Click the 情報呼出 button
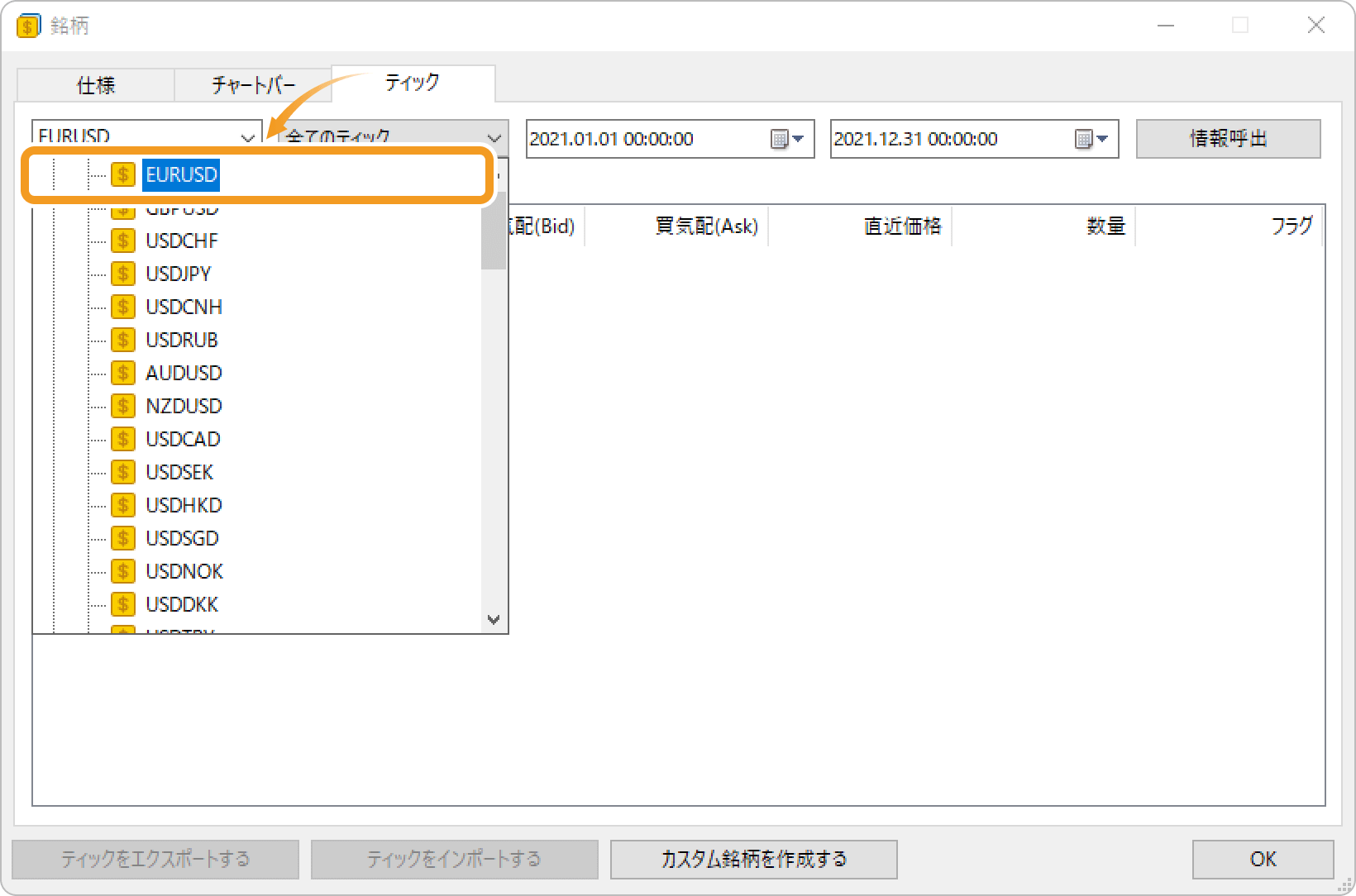 1228,139
